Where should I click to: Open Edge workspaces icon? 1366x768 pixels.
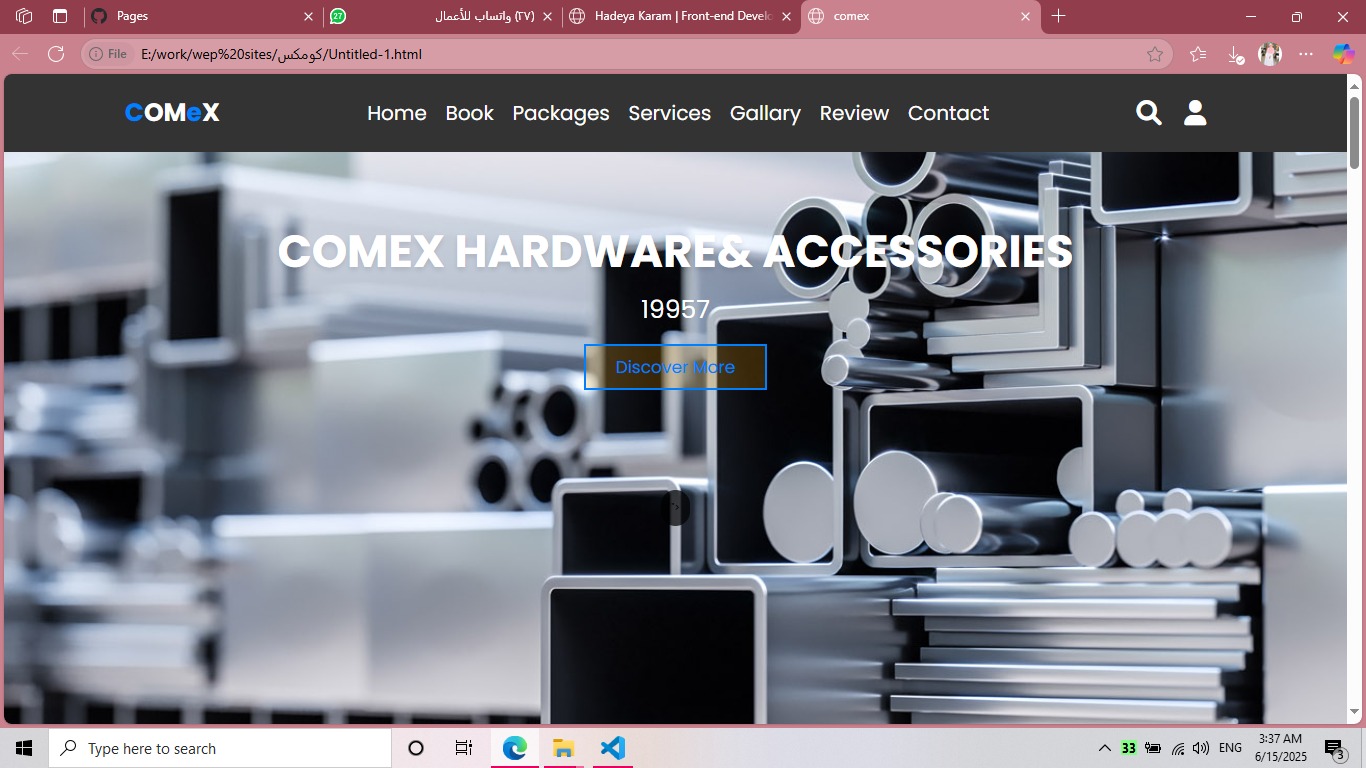[24, 16]
